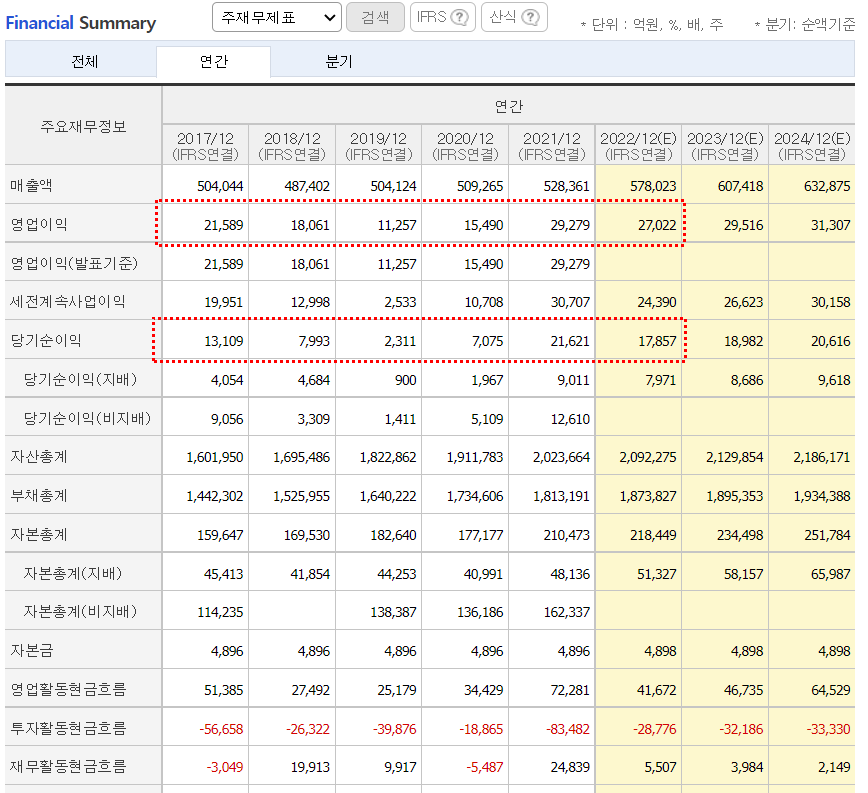Viewport: 868px width, 793px height.
Task: Click the IFRS help button
Action: click(443, 18)
